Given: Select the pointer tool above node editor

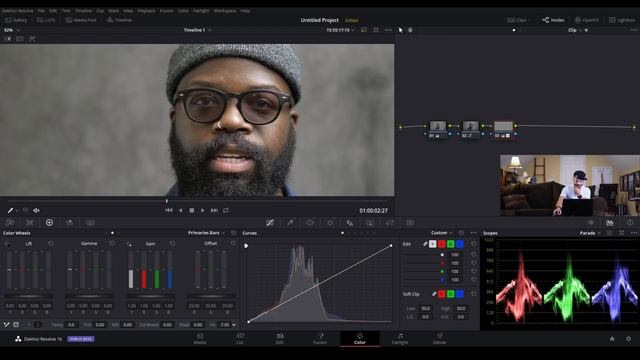Looking at the screenshot, I should (400, 30).
